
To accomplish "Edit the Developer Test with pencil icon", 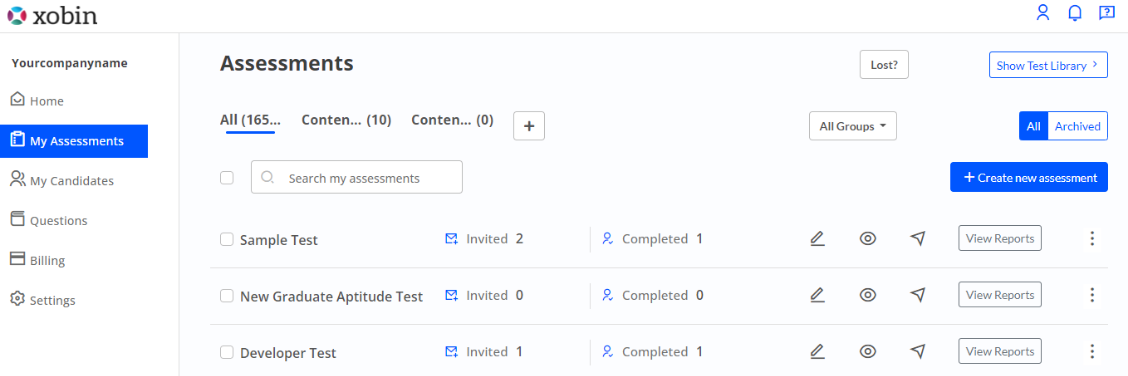I will click(x=817, y=352).
